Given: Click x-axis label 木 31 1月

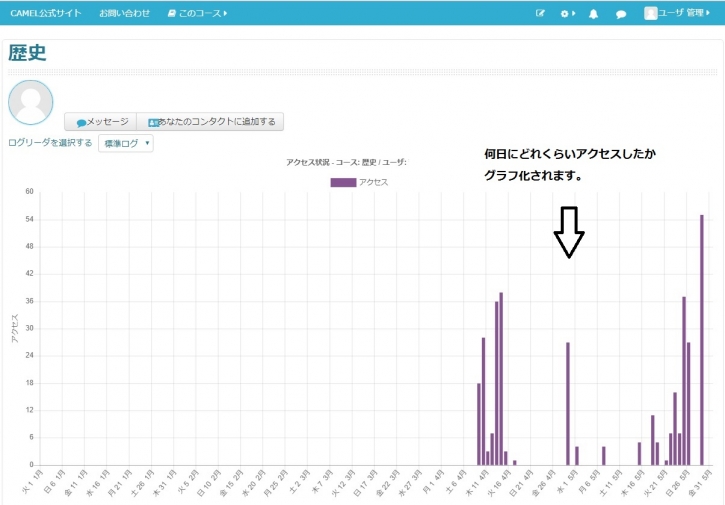Looking at the screenshot, I should 165,483.
